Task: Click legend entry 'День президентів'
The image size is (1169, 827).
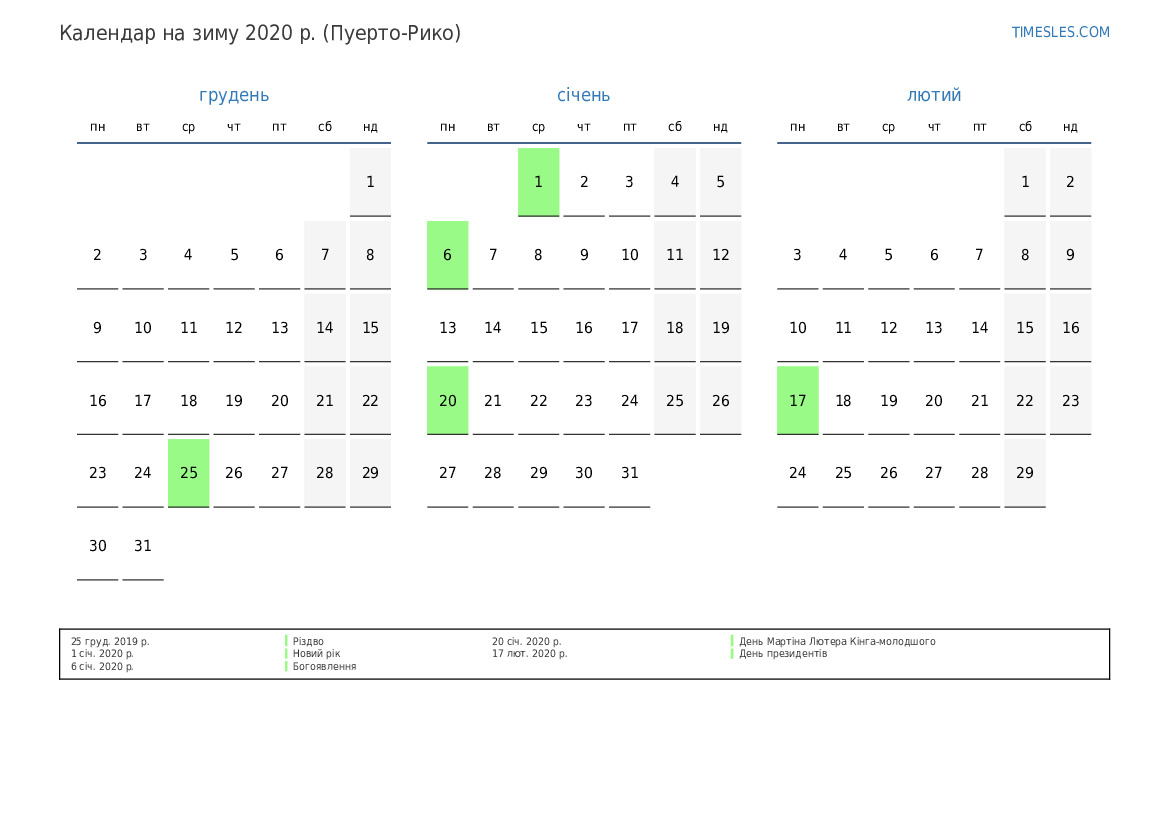Action: point(783,654)
